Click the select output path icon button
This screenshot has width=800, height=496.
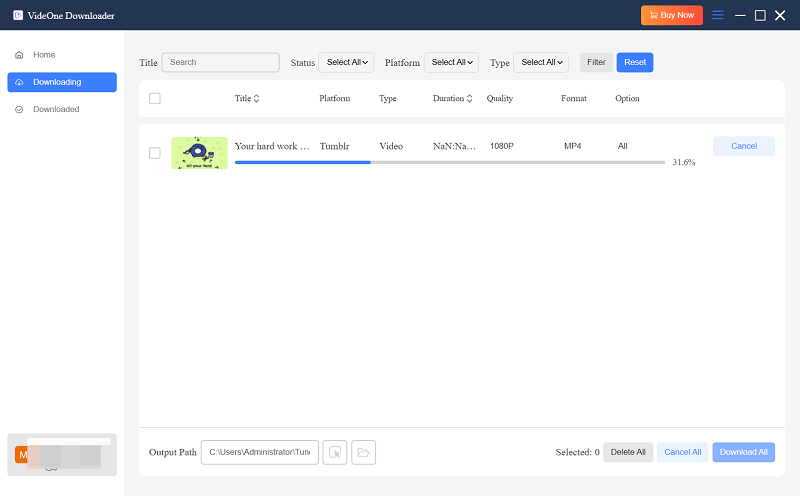tap(335, 452)
